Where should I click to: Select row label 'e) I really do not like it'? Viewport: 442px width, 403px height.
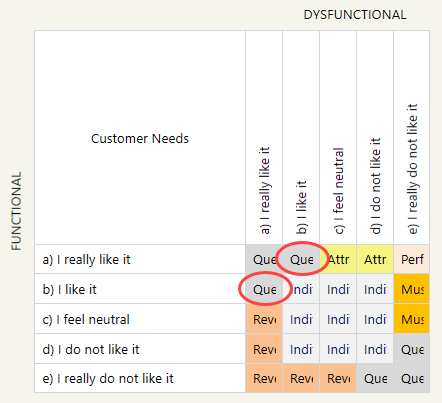click(108, 378)
